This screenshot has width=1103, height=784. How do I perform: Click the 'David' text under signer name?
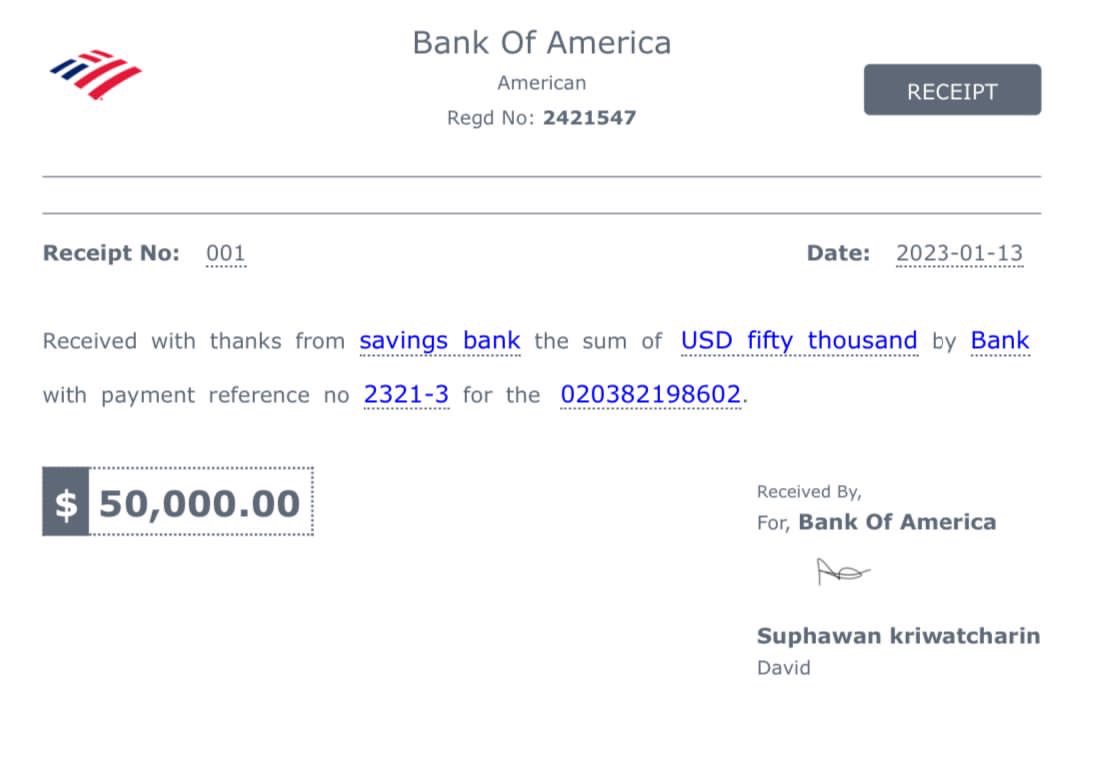(783, 668)
